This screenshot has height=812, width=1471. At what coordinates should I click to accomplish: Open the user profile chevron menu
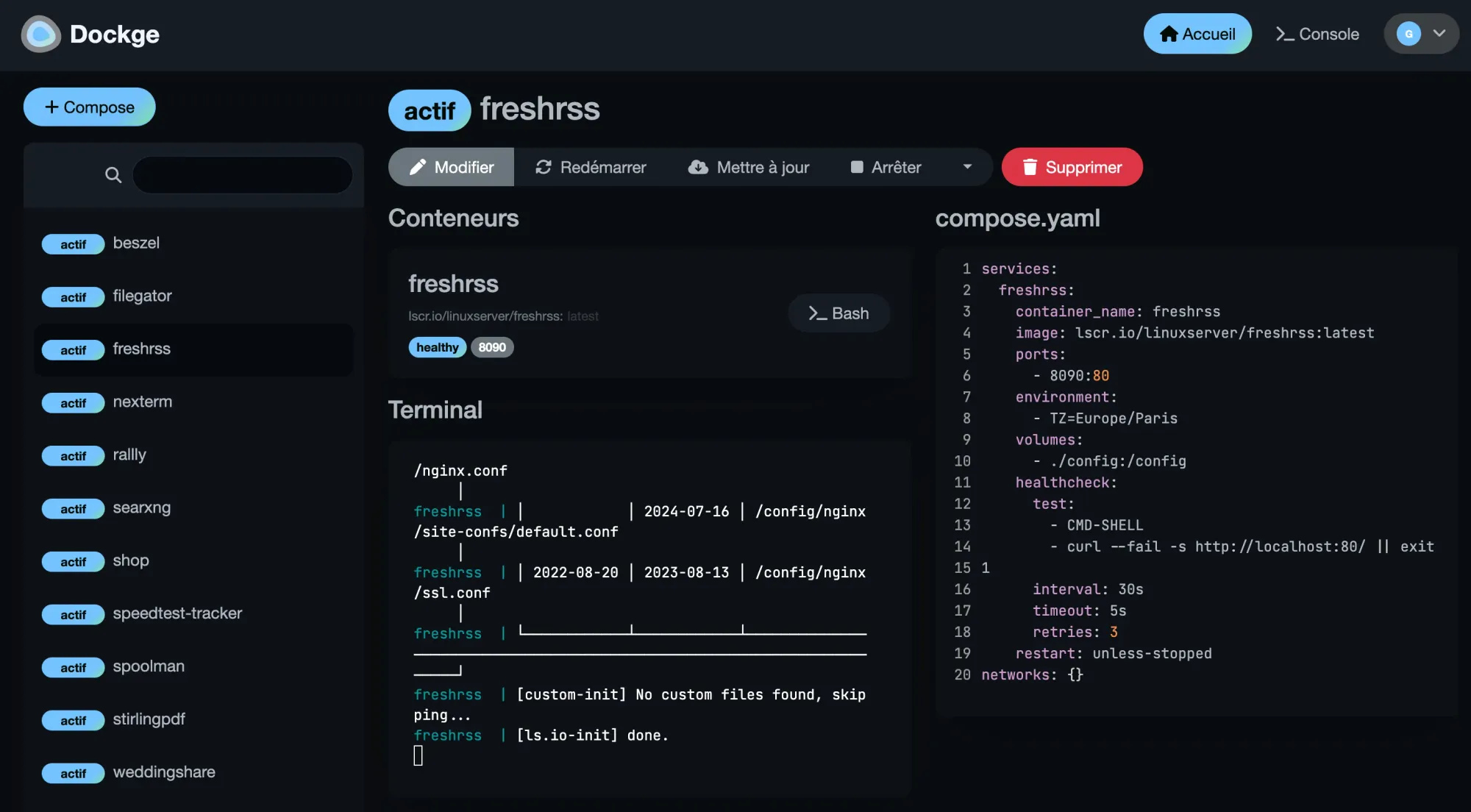[x=1439, y=34]
